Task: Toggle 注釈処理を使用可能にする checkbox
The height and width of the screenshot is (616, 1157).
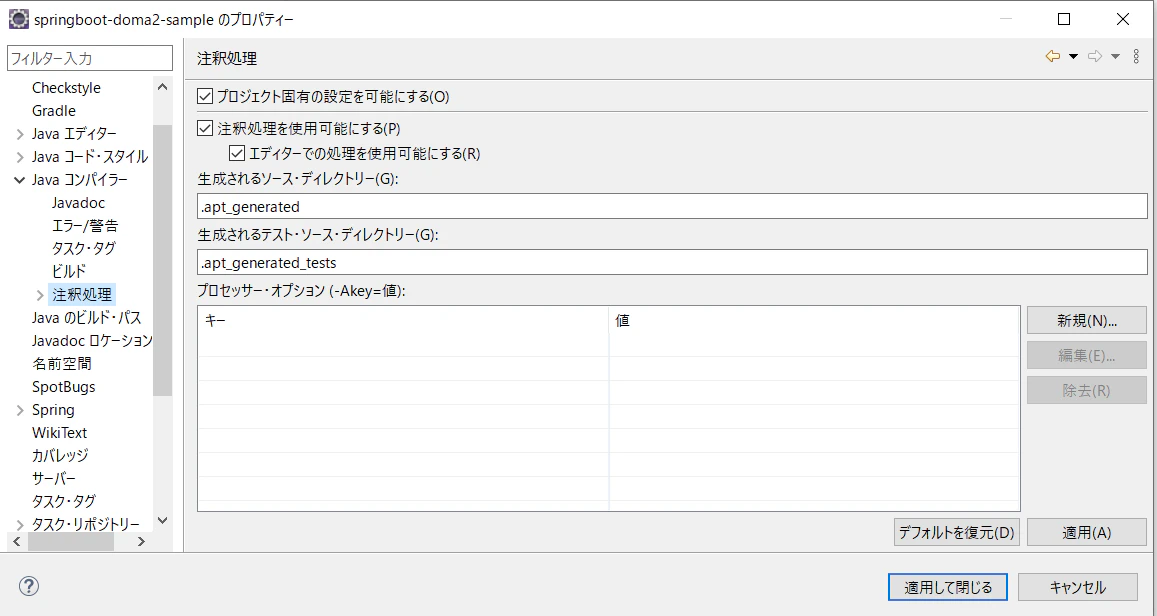Action: click(x=205, y=128)
